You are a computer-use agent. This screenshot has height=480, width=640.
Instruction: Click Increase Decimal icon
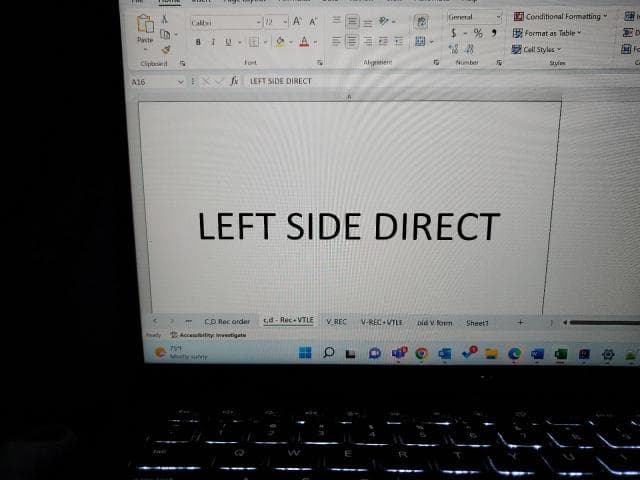click(453, 49)
